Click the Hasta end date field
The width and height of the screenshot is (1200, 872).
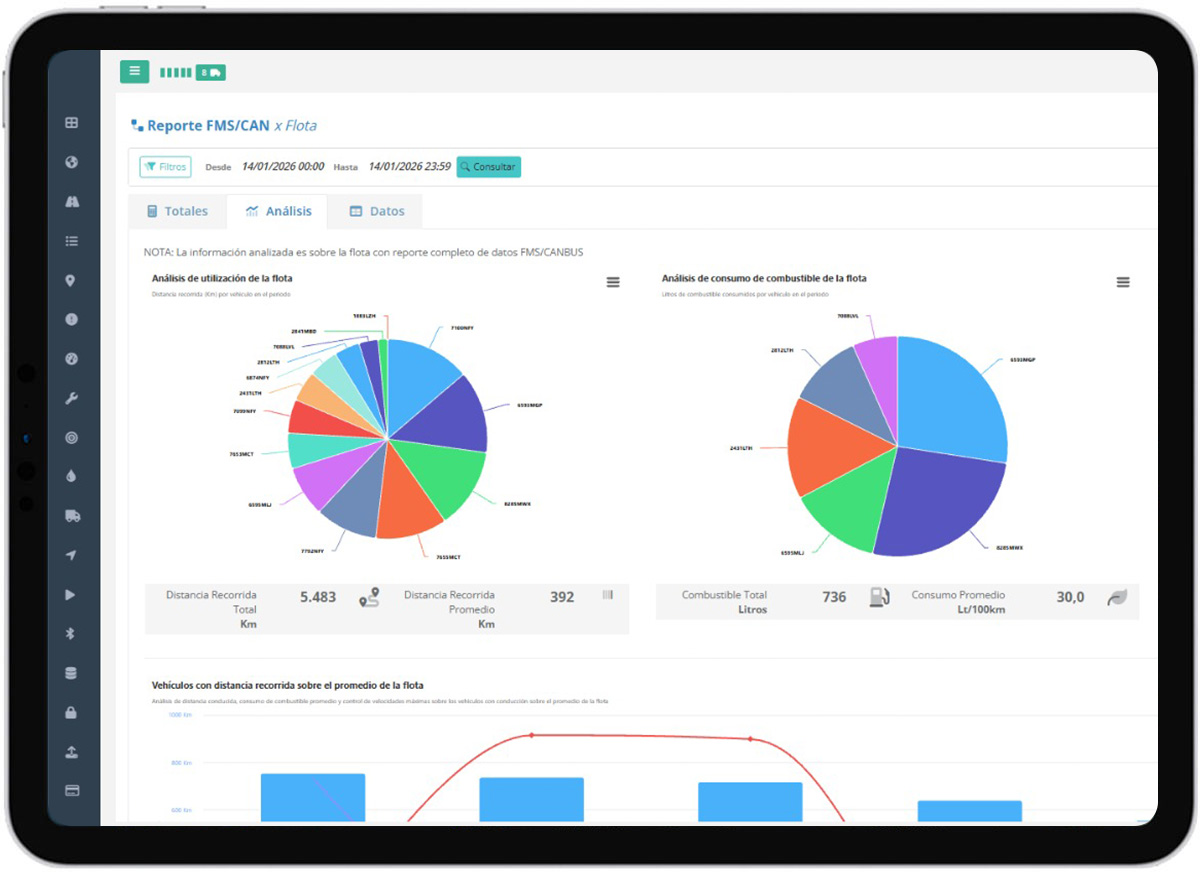coord(410,167)
